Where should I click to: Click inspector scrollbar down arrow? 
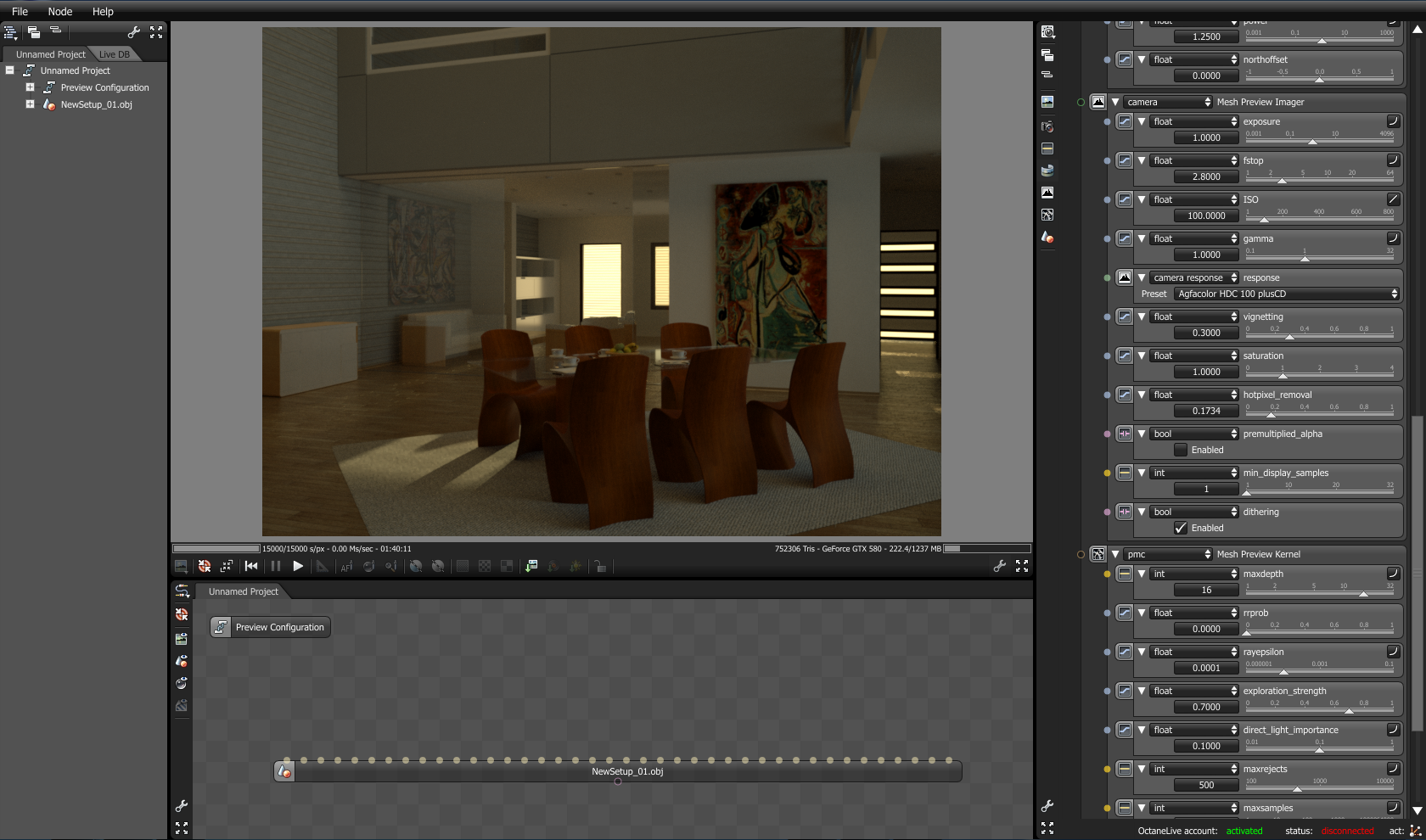point(1417,811)
